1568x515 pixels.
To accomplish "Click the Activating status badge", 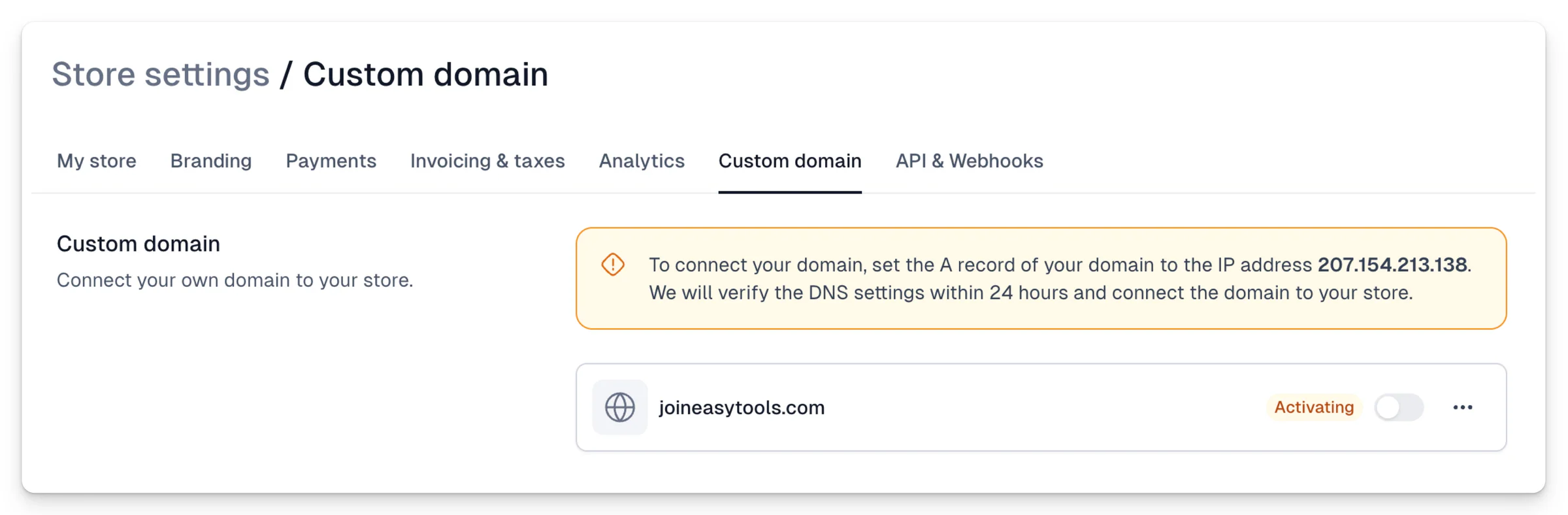I will (1314, 407).
